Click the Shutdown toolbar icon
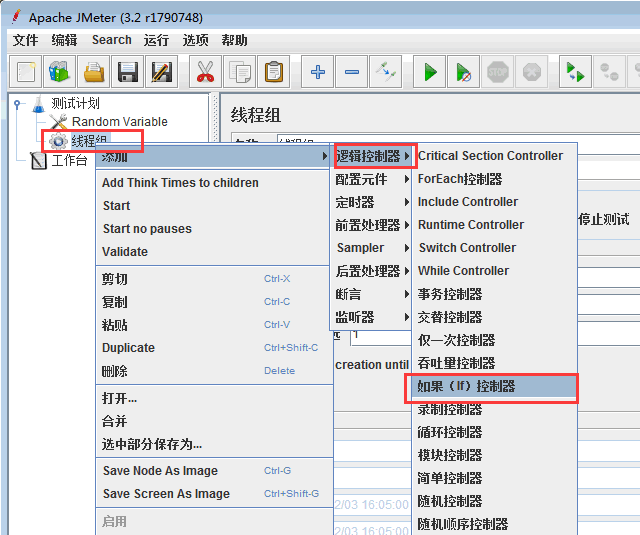 click(x=531, y=72)
